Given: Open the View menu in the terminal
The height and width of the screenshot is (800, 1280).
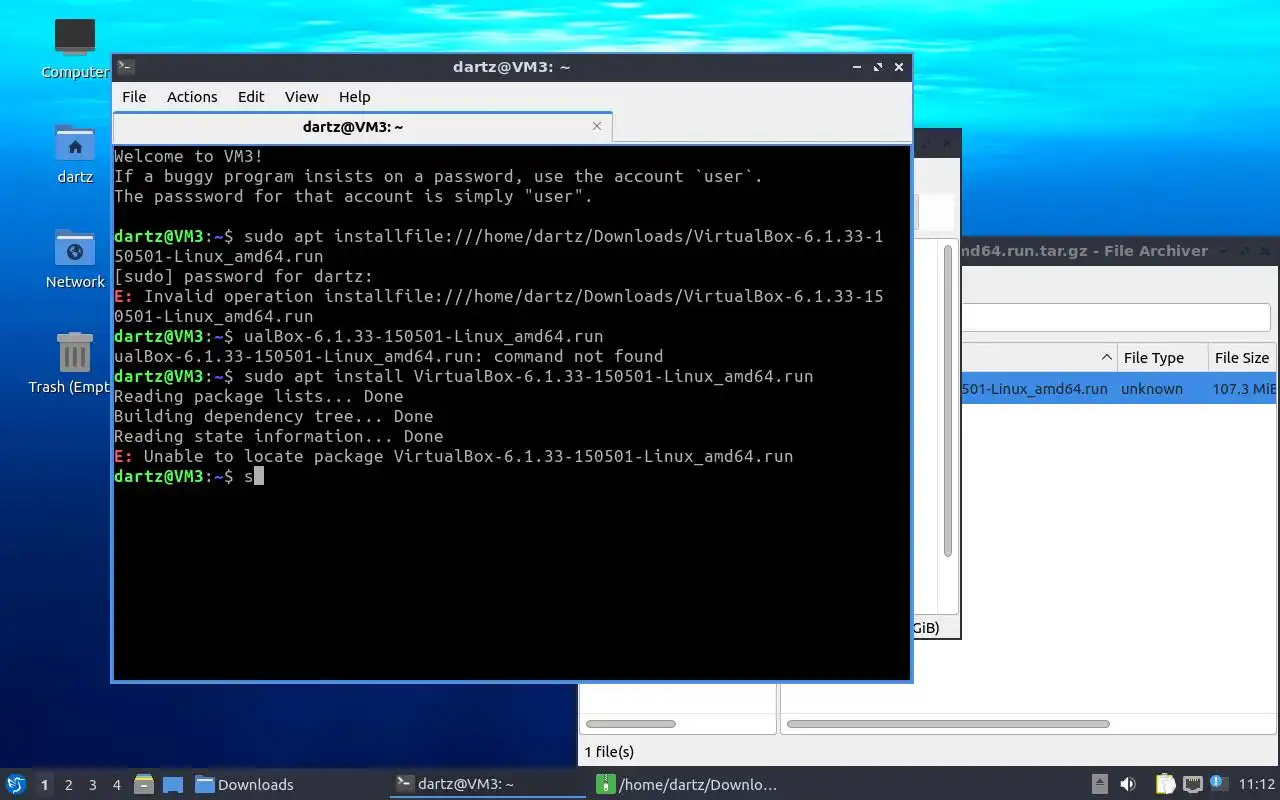Looking at the screenshot, I should click(x=301, y=97).
